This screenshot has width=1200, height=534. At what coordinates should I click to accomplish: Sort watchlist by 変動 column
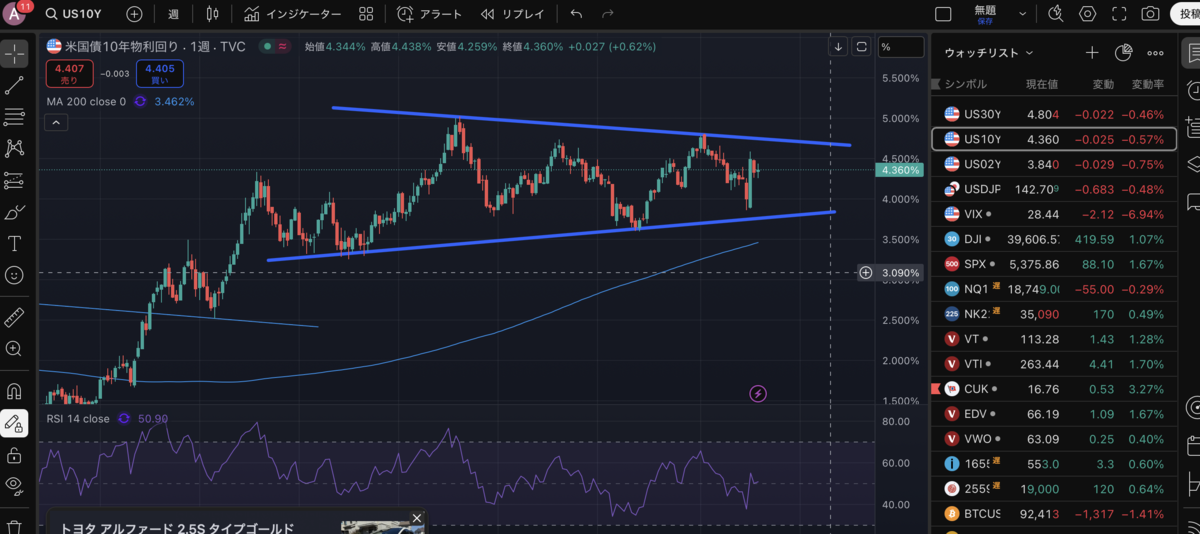[x=1103, y=84]
